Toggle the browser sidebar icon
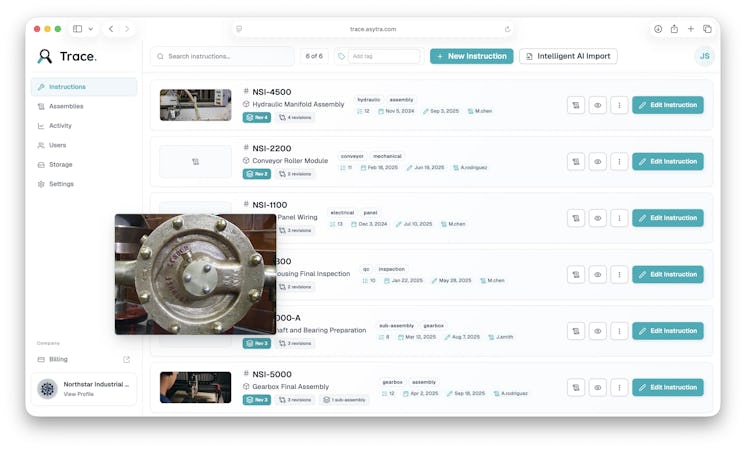This screenshot has height=450, width=746. (77, 29)
